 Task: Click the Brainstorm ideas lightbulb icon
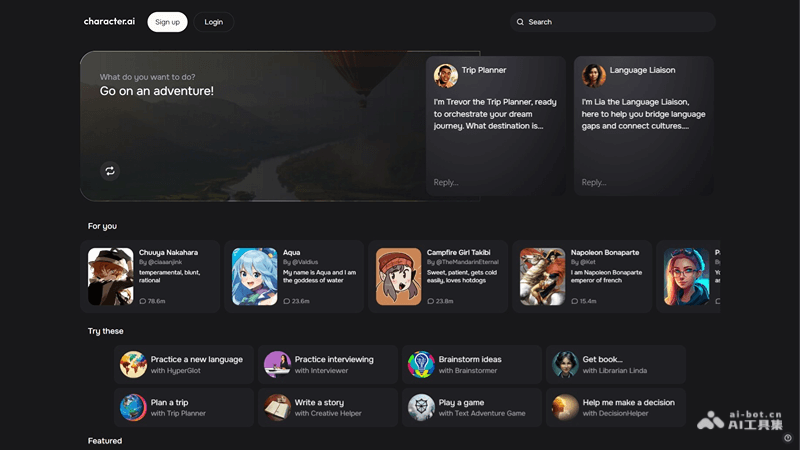421,365
